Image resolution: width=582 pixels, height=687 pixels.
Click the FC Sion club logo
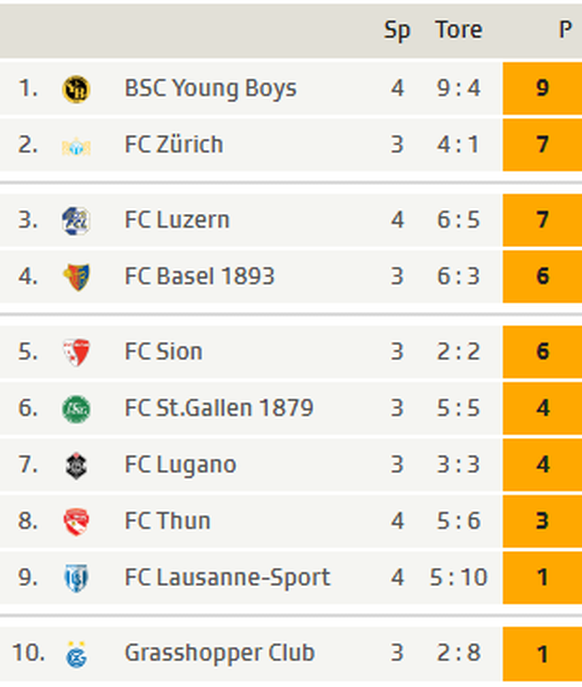[76, 352]
